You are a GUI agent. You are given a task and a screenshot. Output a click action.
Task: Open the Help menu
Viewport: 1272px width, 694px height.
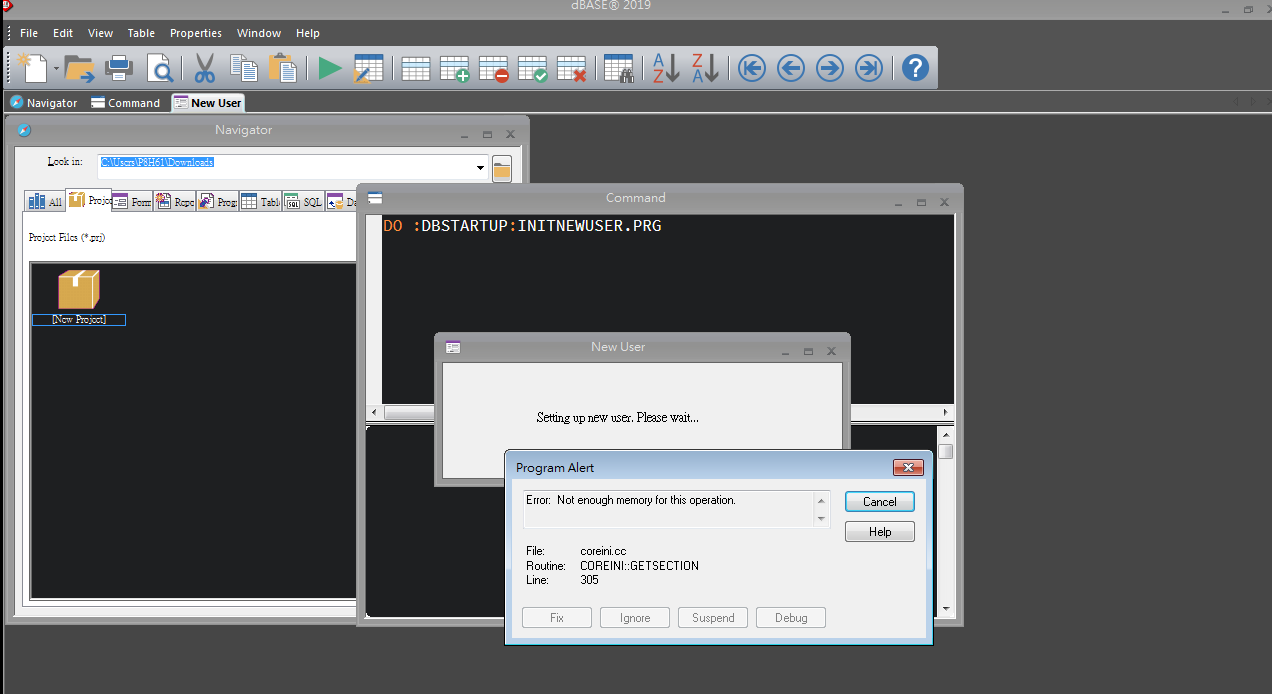[x=308, y=33]
